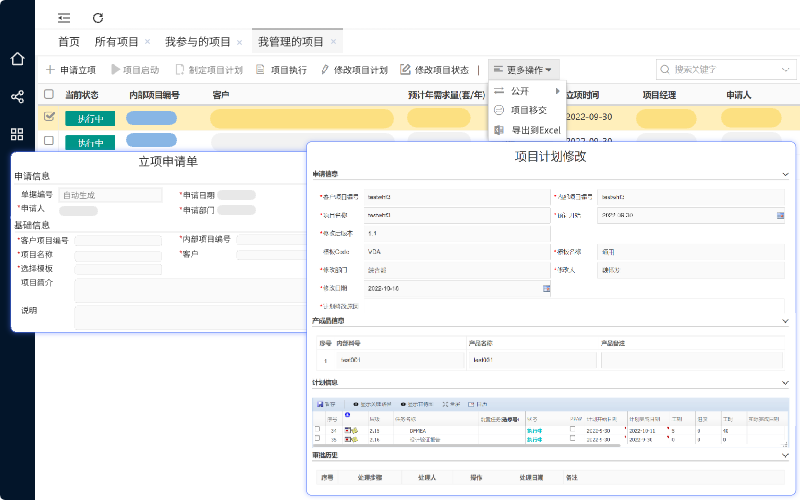Click the 修改项目状态 button
The image size is (800, 500).
tap(434, 70)
